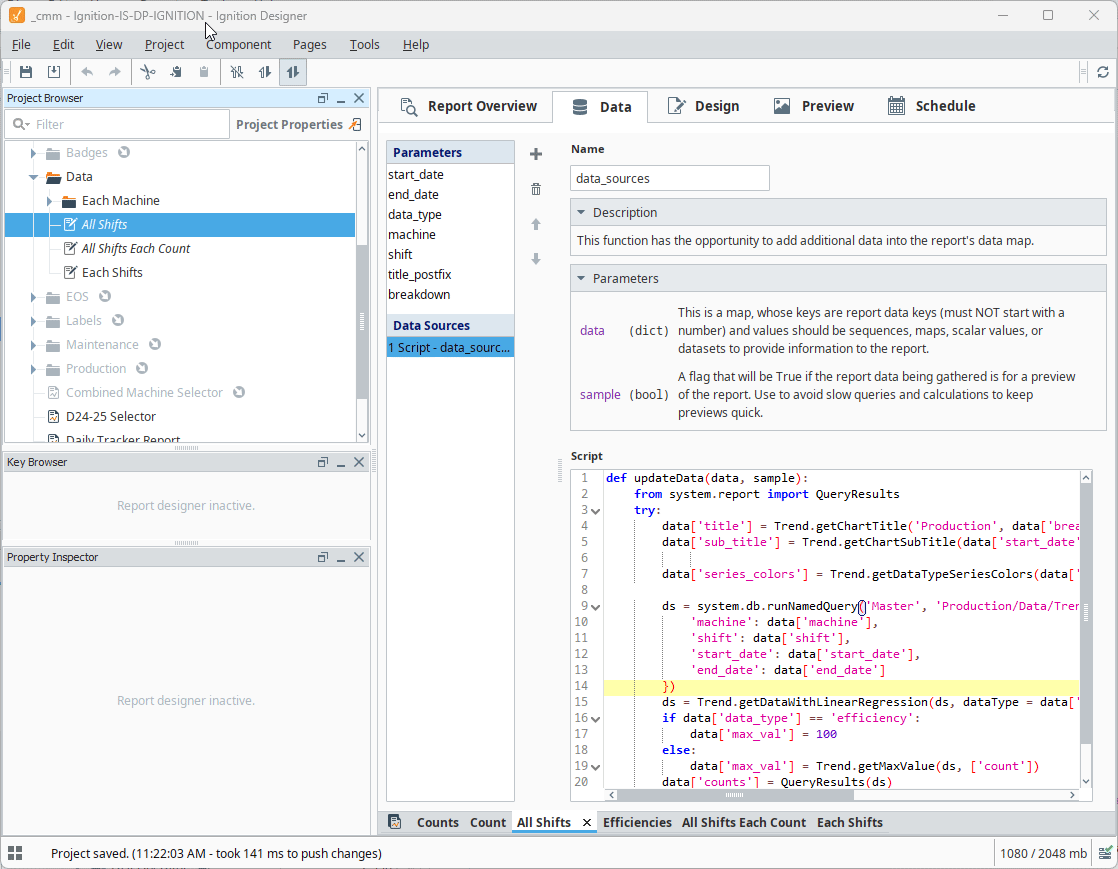This screenshot has width=1118, height=869.
Task: Open the Project menu
Action: tap(164, 44)
